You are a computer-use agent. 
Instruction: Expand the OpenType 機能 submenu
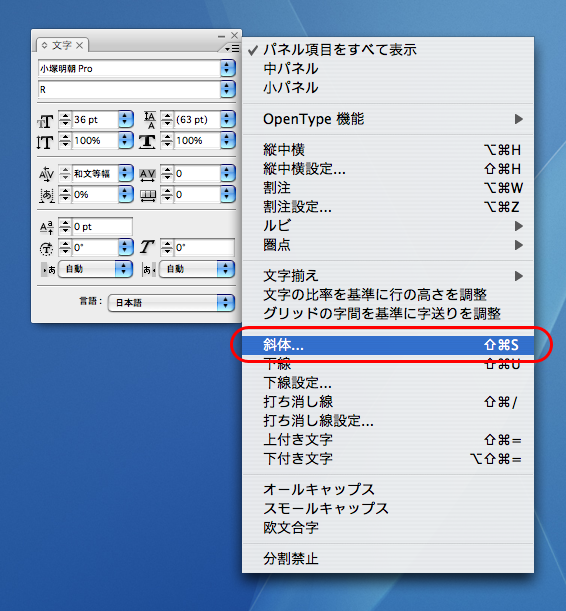(x=388, y=119)
